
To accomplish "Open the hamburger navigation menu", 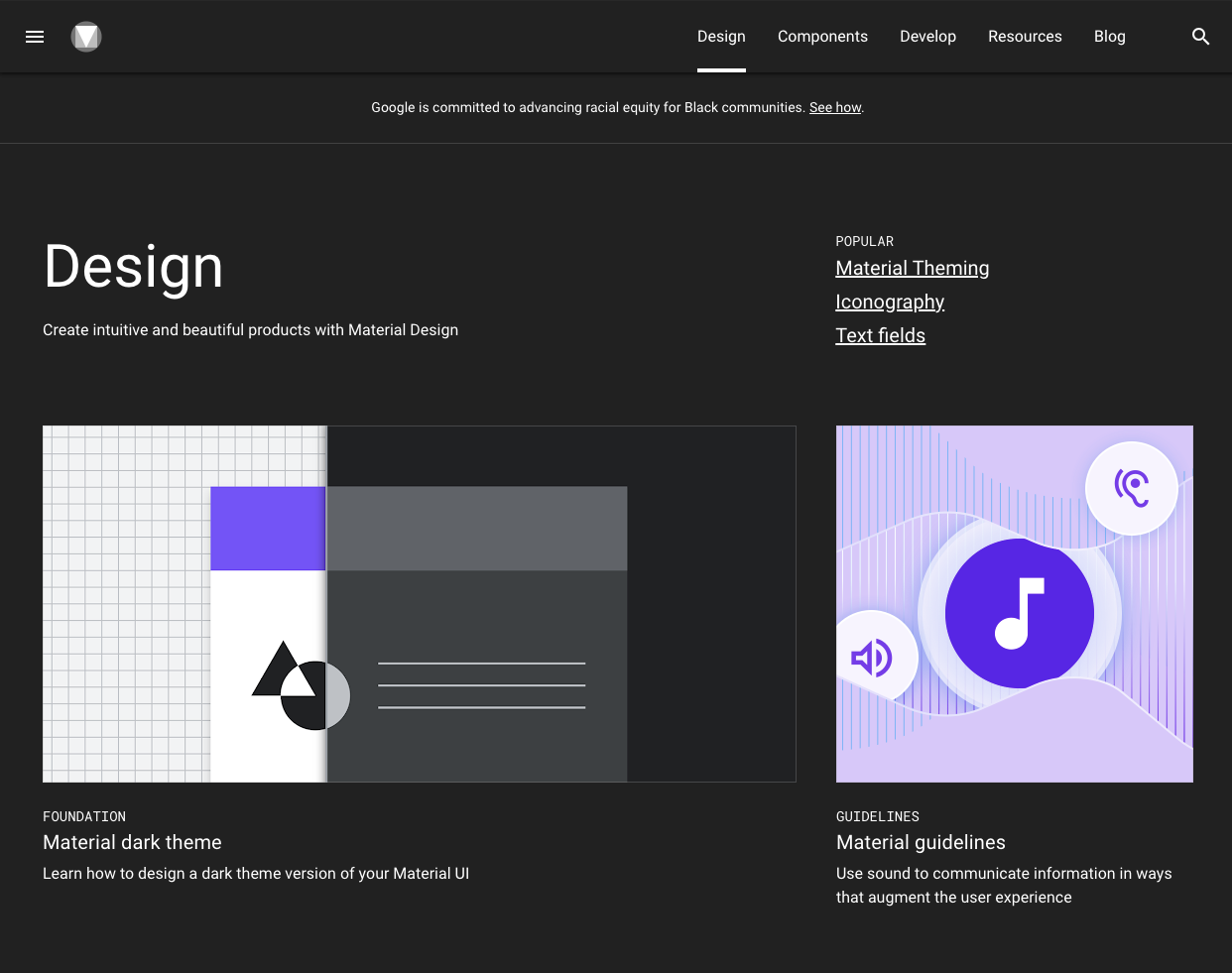I will [35, 37].
